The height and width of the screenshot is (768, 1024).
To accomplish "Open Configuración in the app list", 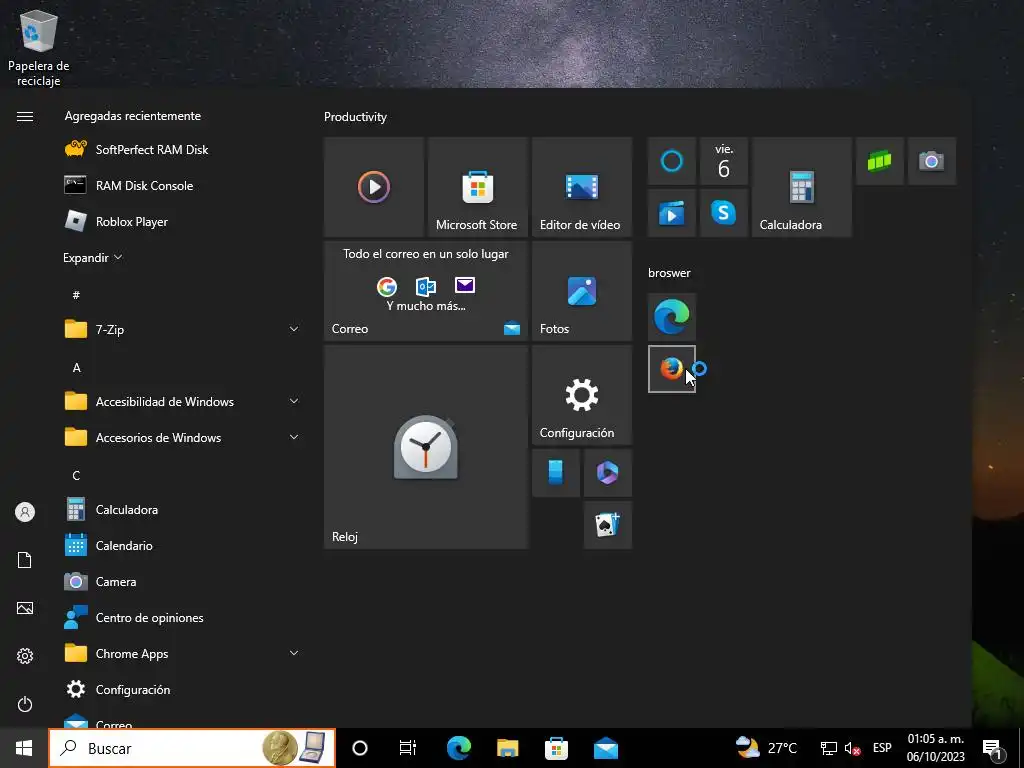I will [183, 690].
